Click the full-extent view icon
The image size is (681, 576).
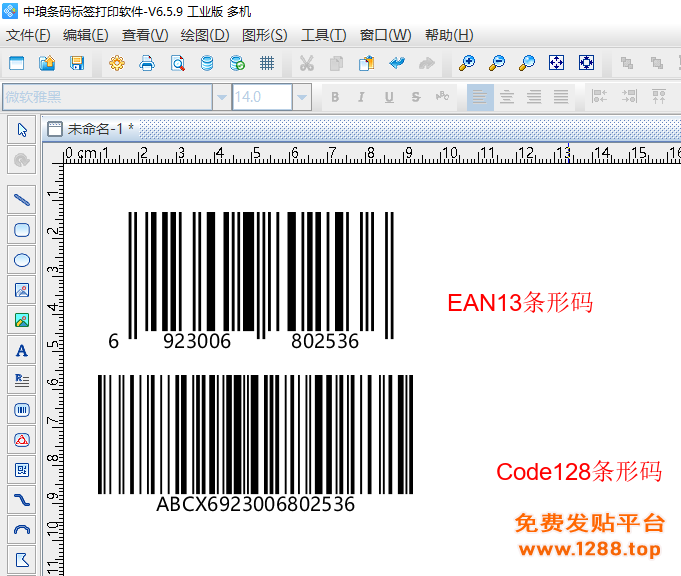click(586, 63)
